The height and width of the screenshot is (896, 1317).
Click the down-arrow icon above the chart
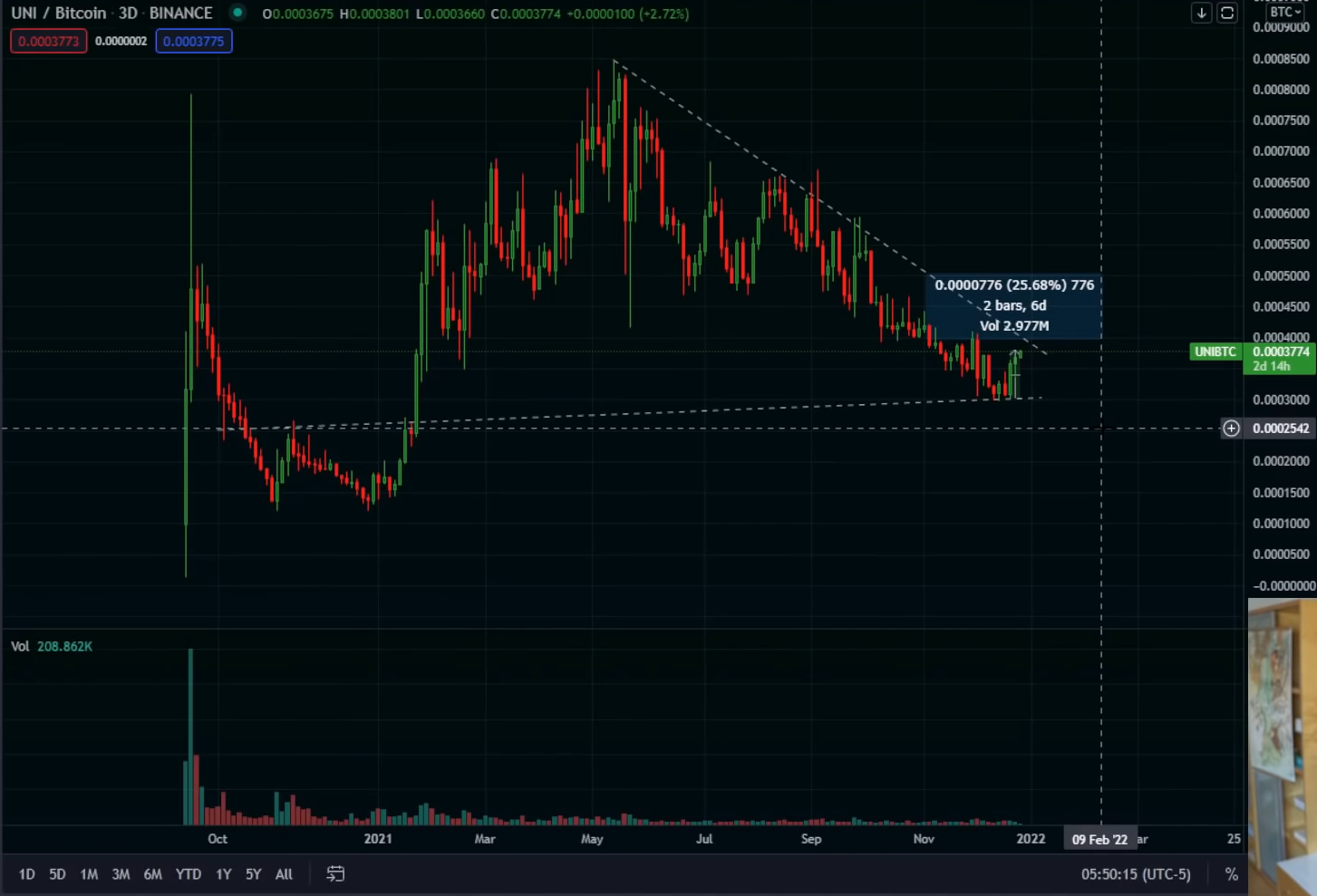tap(1201, 13)
